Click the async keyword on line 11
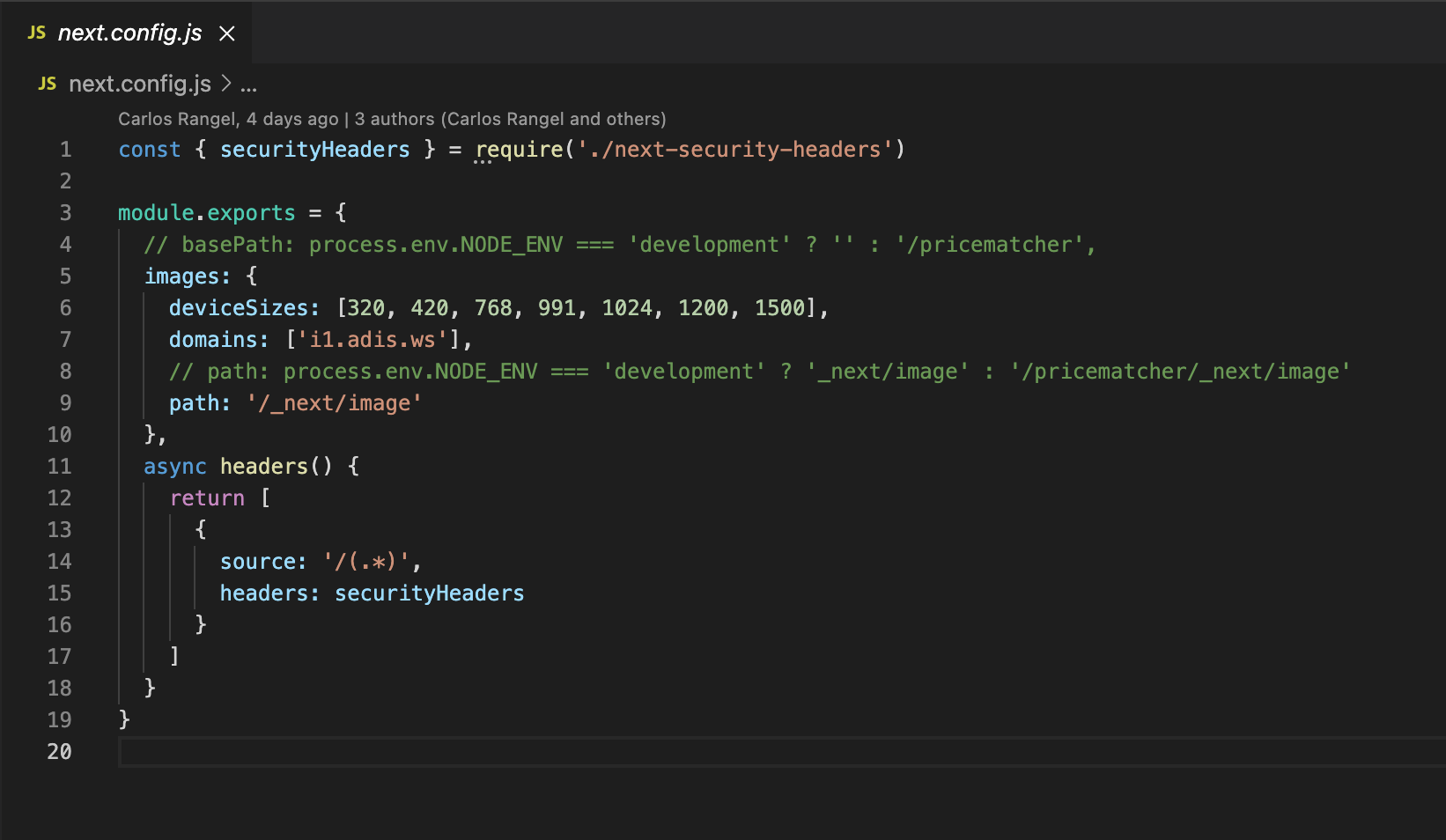 coord(174,466)
